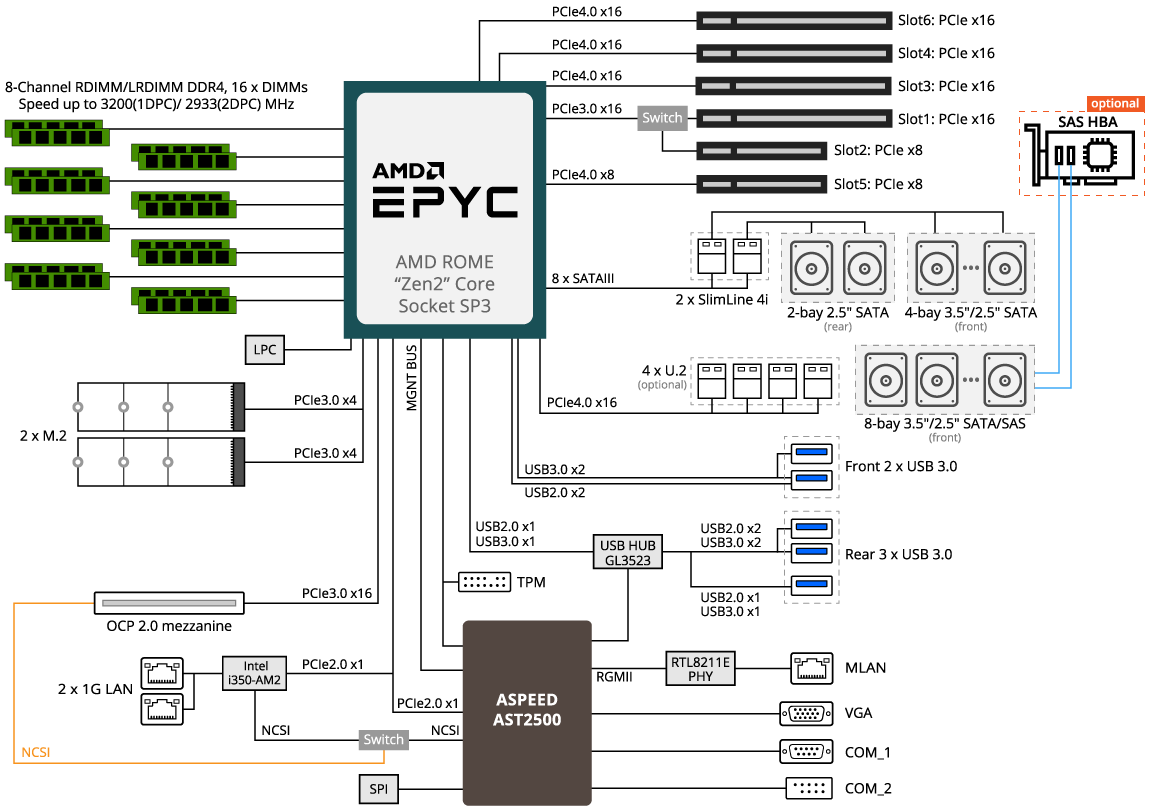The image size is (1150, 810).
Task: Click the orange optional label
Action: 1114,103
